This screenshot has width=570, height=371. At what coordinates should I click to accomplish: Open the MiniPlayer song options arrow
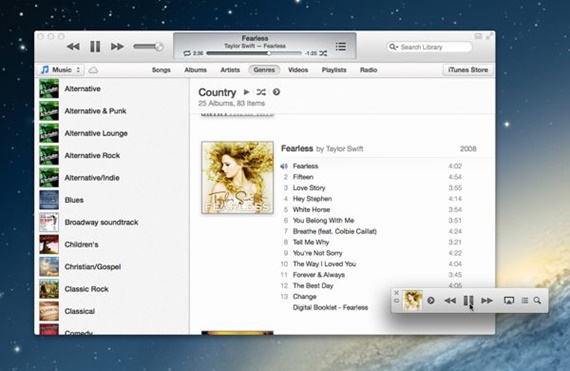[x=431, y=301]
